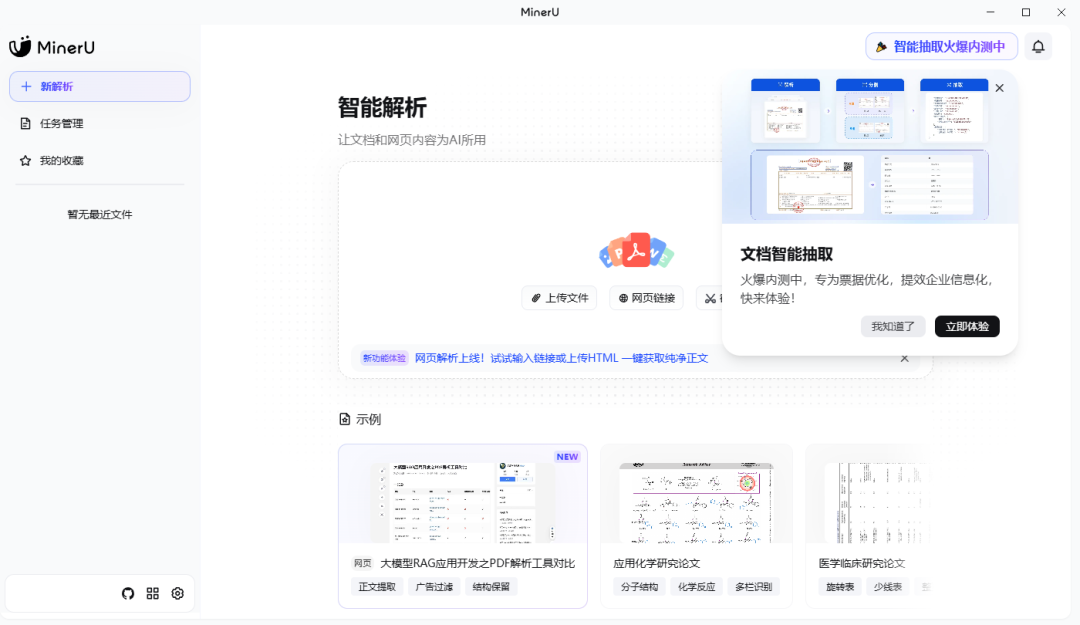Click the 分子结构 tag
The height and width of the screenshot is (625, 1080).
point(639,587)
